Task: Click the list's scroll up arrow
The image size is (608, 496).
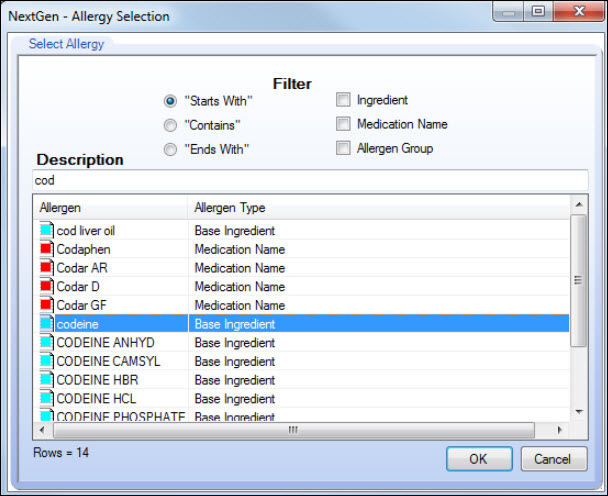Action: 579,204
